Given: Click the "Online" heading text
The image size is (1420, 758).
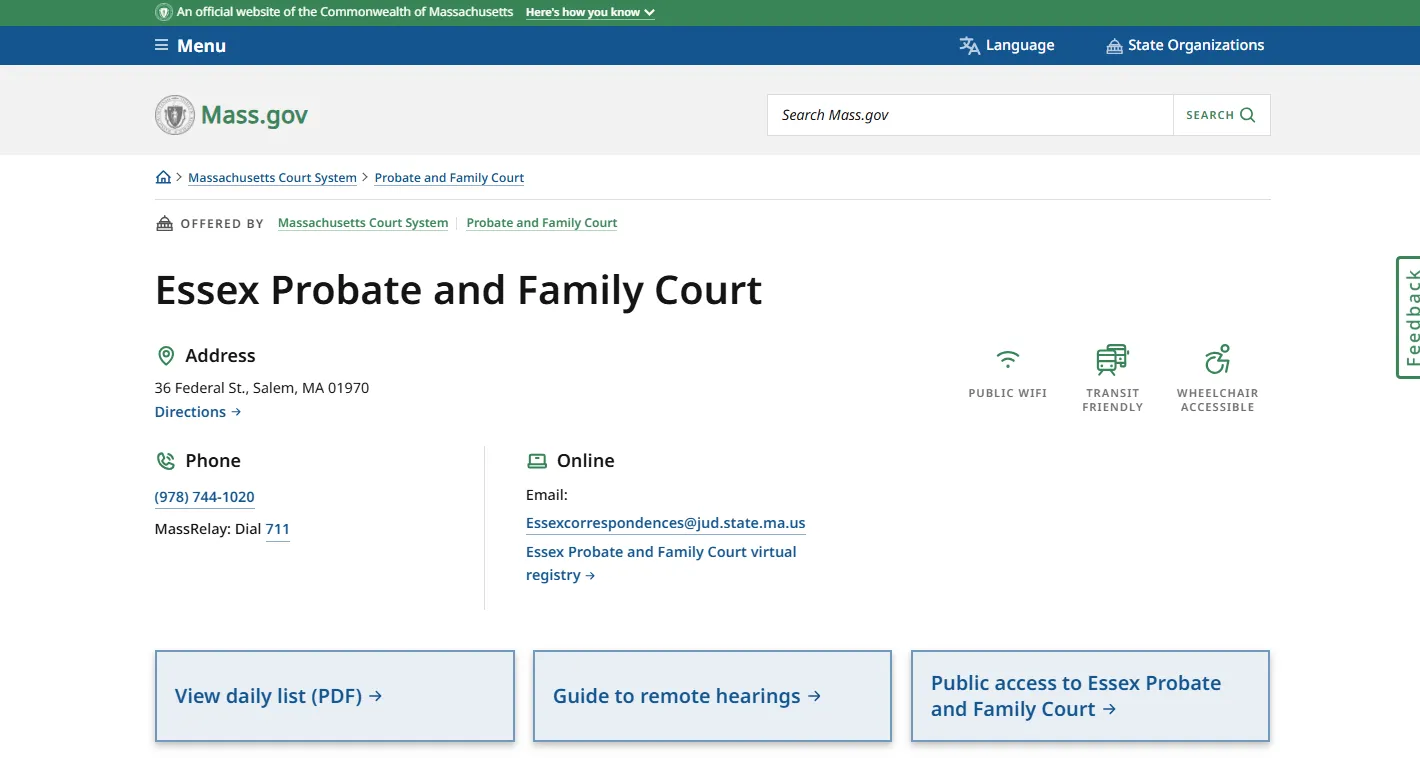Looking at the screenshot, I should point(585,461).
